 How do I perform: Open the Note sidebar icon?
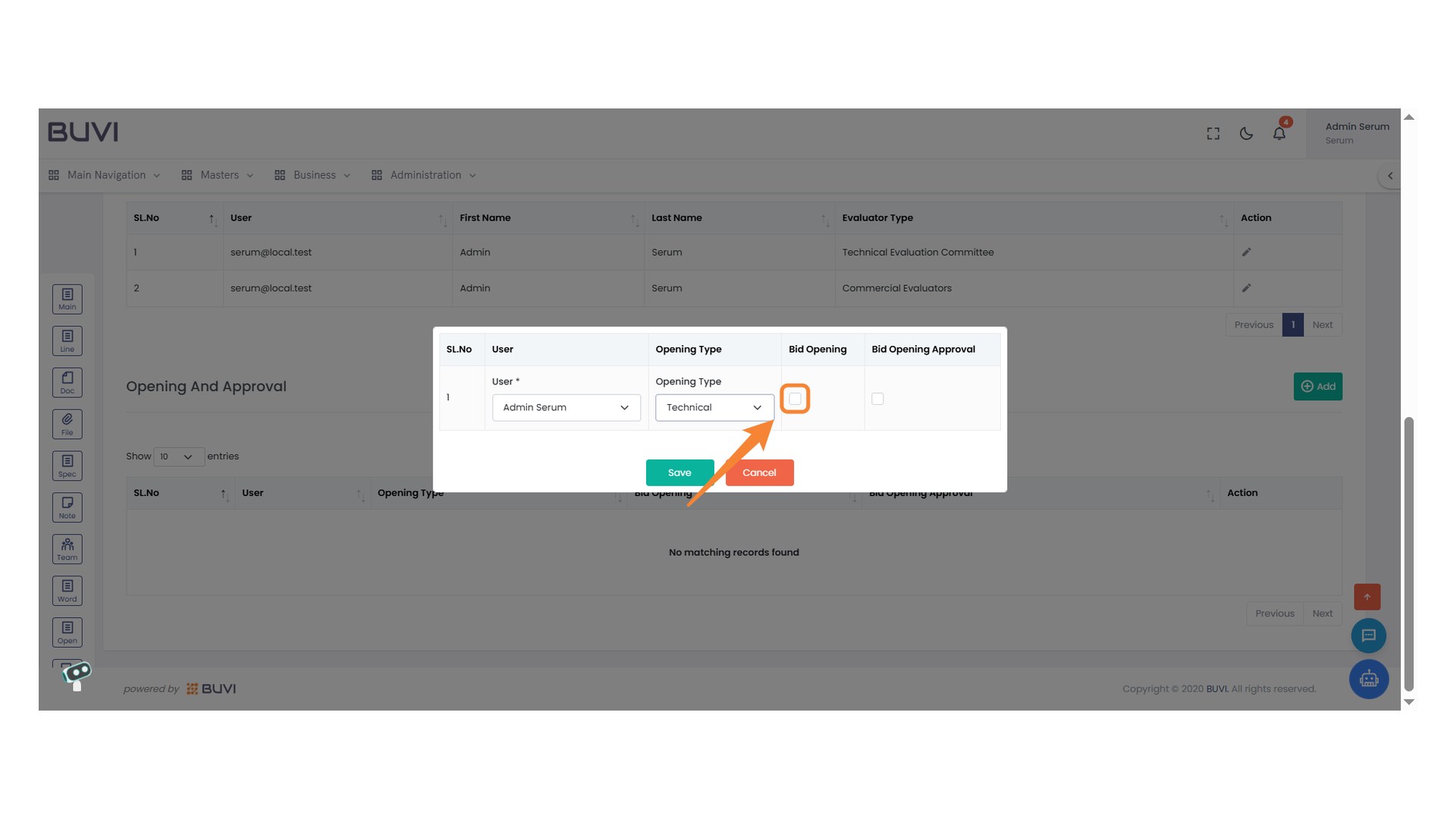point(67,507)
